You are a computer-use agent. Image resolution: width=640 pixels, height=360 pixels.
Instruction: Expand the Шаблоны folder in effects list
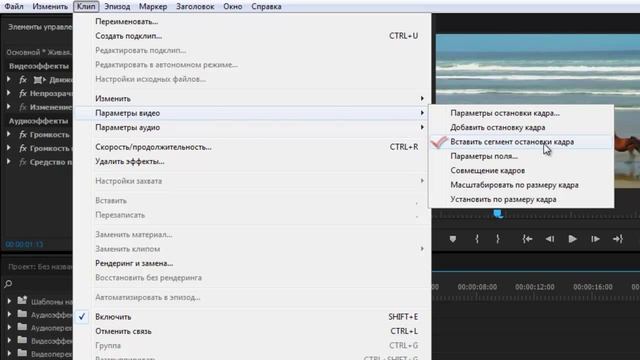(9, 301)
